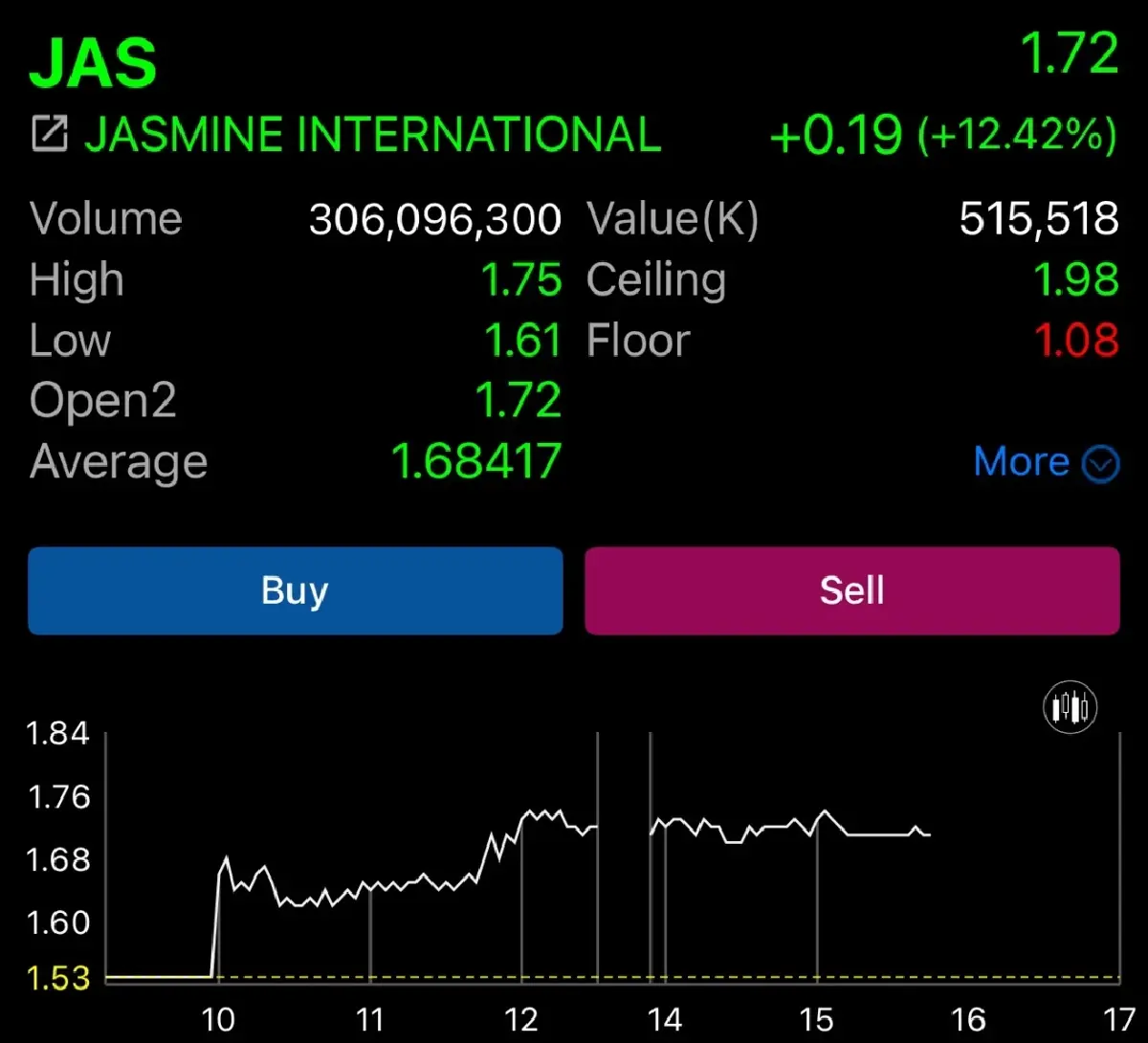Click the 1.60 y-axis label
Screen dimensions: 1148x1043
click(x=57, y=922)
